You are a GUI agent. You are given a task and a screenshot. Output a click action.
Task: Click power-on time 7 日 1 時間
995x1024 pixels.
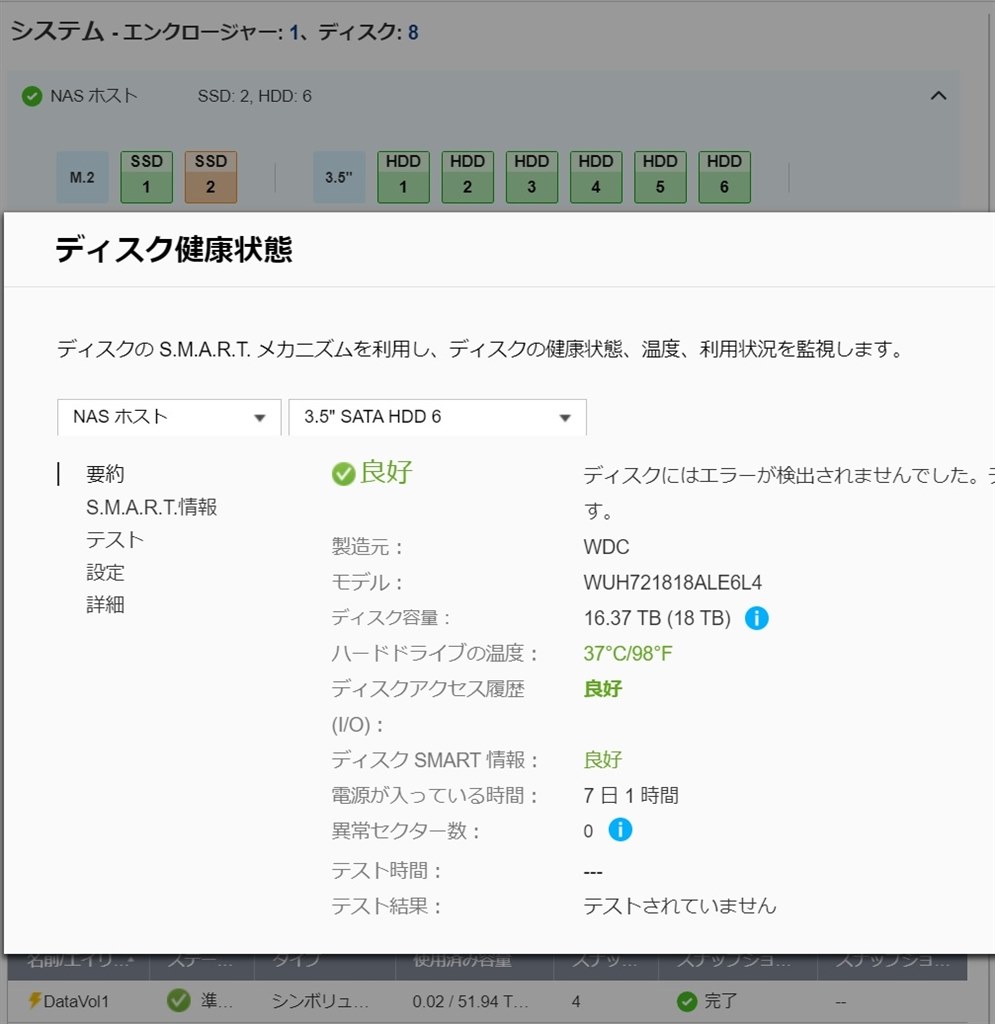tap(631, 795)
